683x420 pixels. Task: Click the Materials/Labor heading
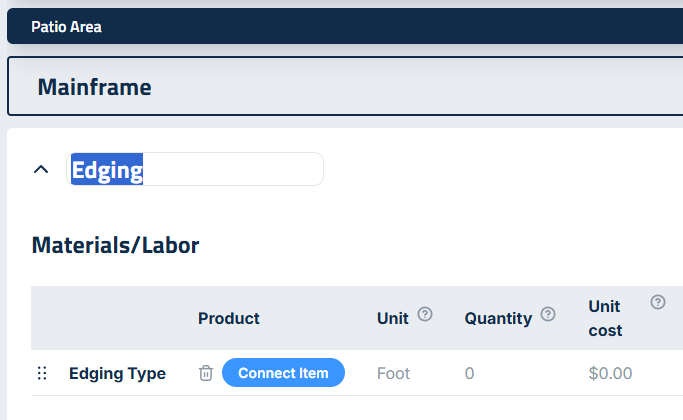(x=115, y=245)
